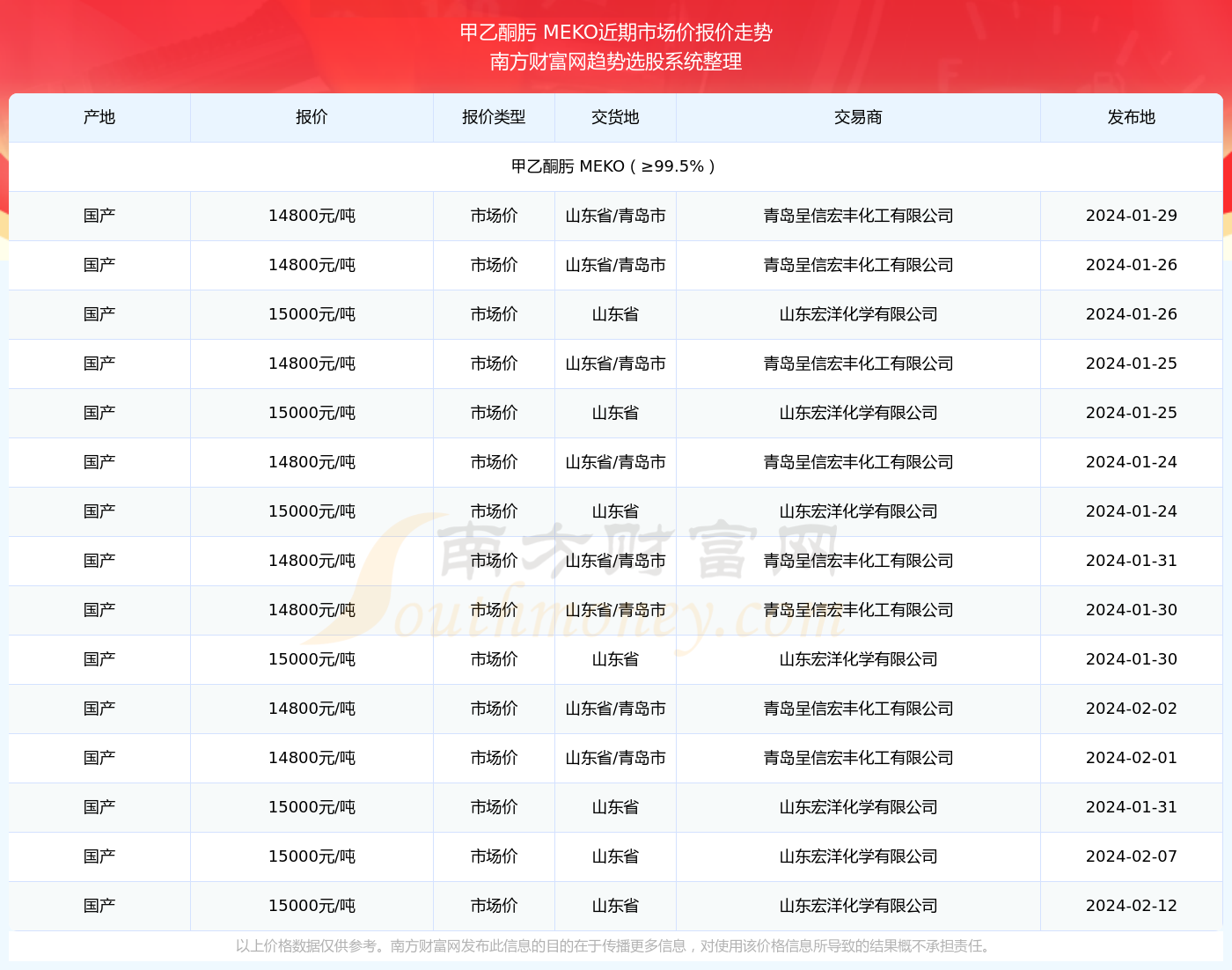This screenshot has height=970, width=1232.
Task: Click the 14800元/吨 price dated 2024-01-31
Action: coord(312,561)
